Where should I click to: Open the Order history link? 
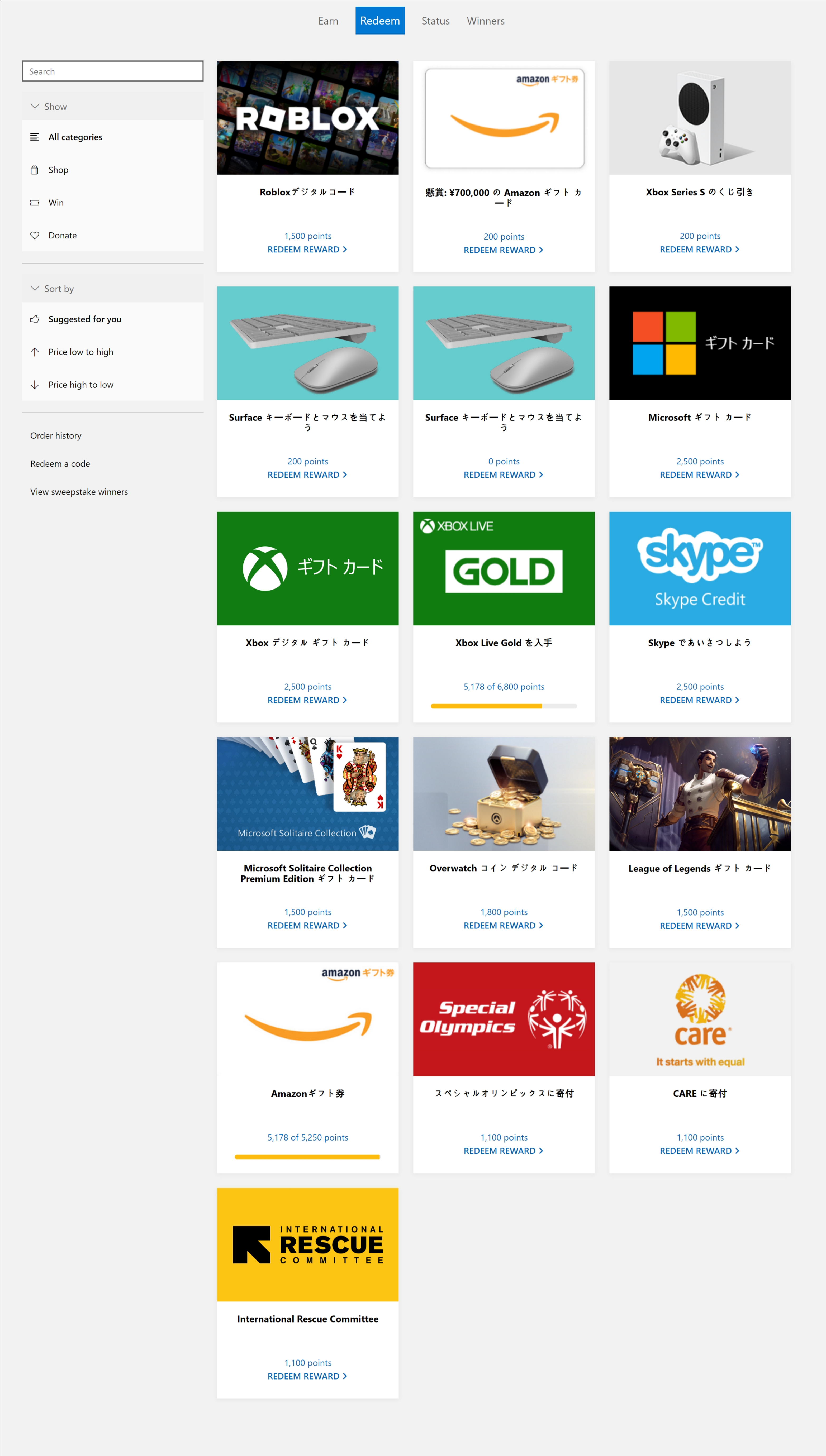pyautogui.click(x=56, y=435)
